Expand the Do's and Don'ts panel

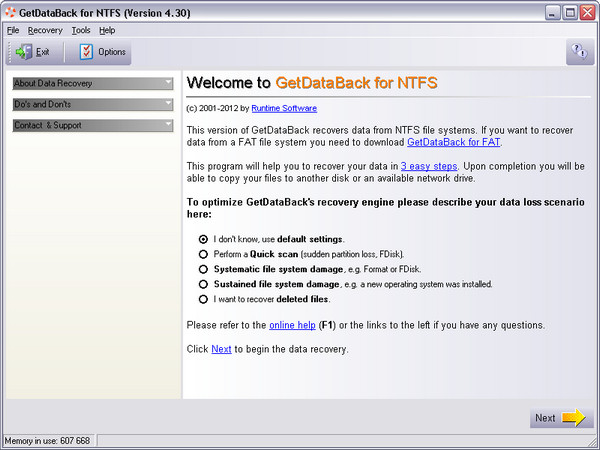coord(92,104)
